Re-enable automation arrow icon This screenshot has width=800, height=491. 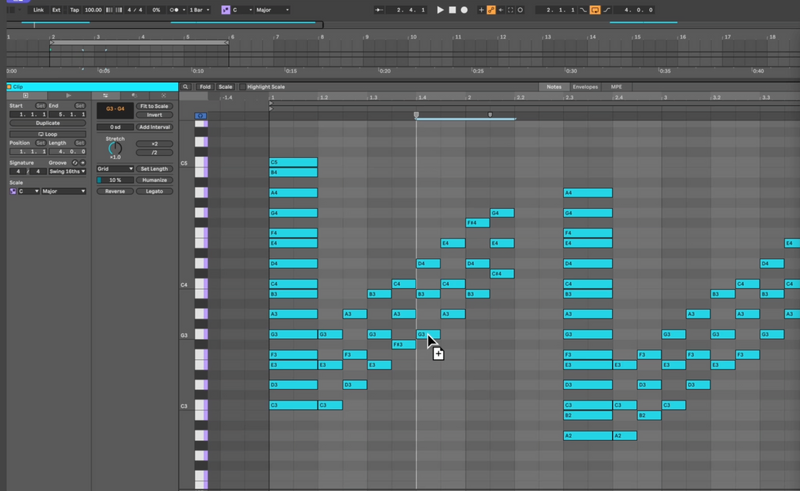[x=501, y=10]
